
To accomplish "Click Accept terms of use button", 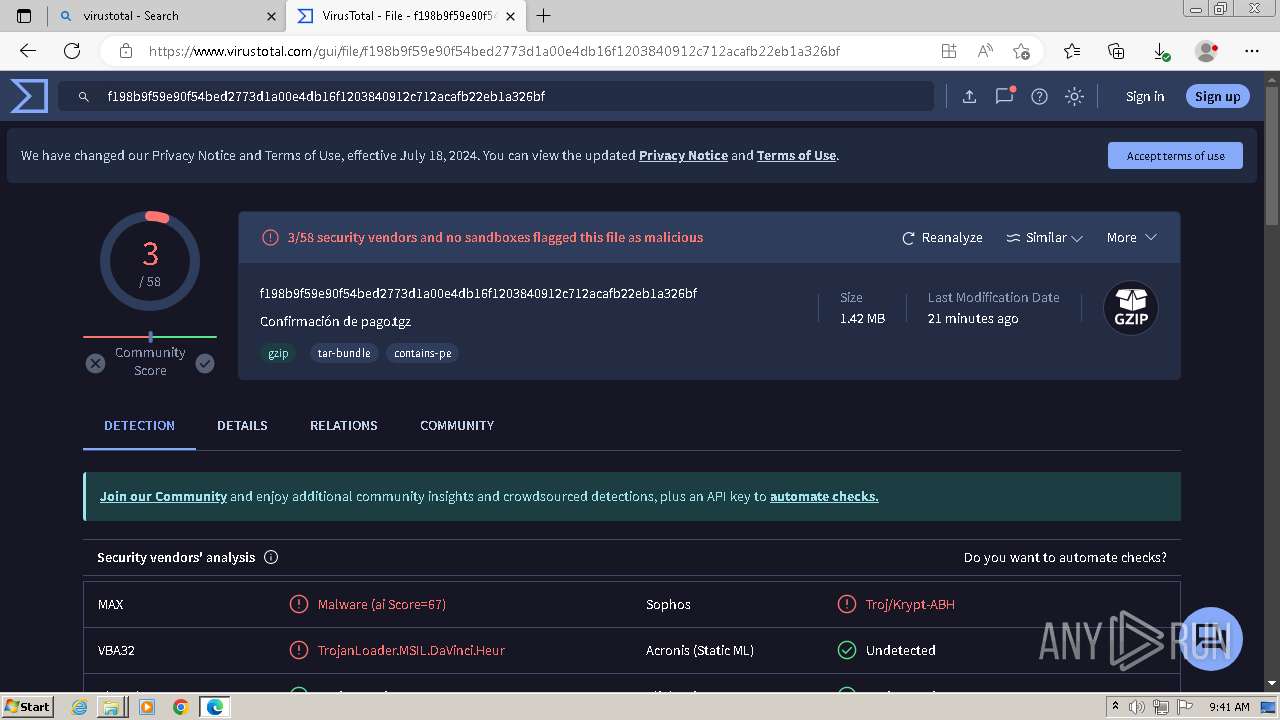I will click(x=1175, y=155).
